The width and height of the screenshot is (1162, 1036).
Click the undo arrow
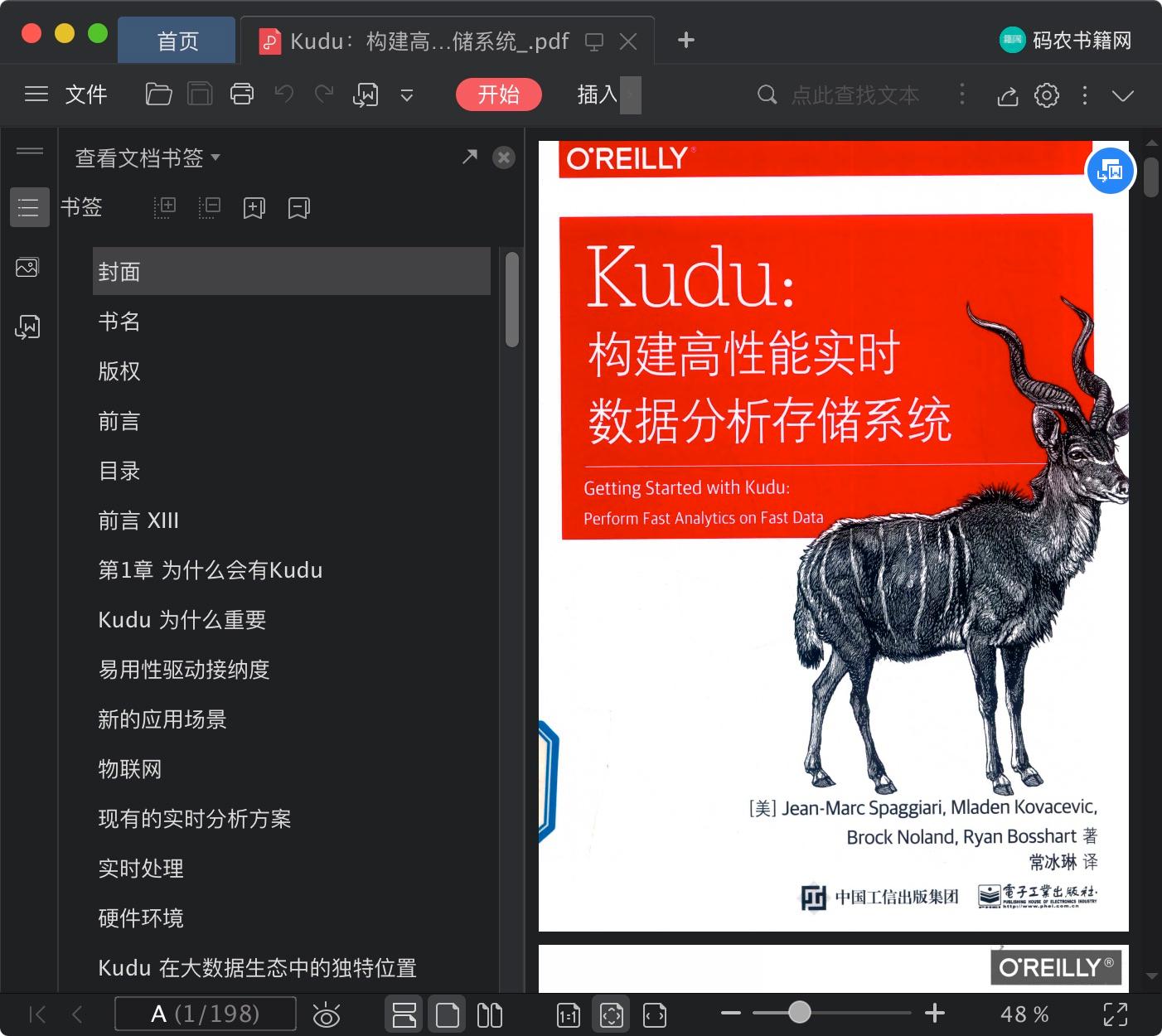(284, 94)
